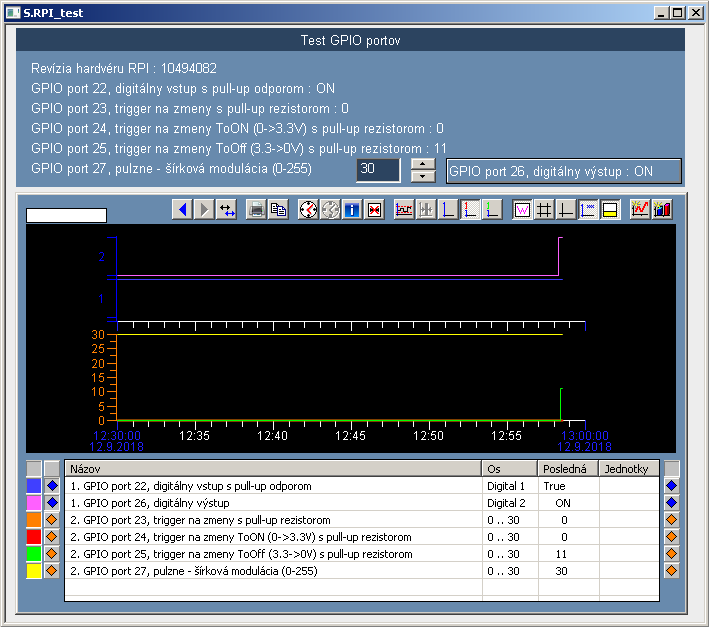
Task: Click the clock icon in graph toolbar
Action: point(308,209)
